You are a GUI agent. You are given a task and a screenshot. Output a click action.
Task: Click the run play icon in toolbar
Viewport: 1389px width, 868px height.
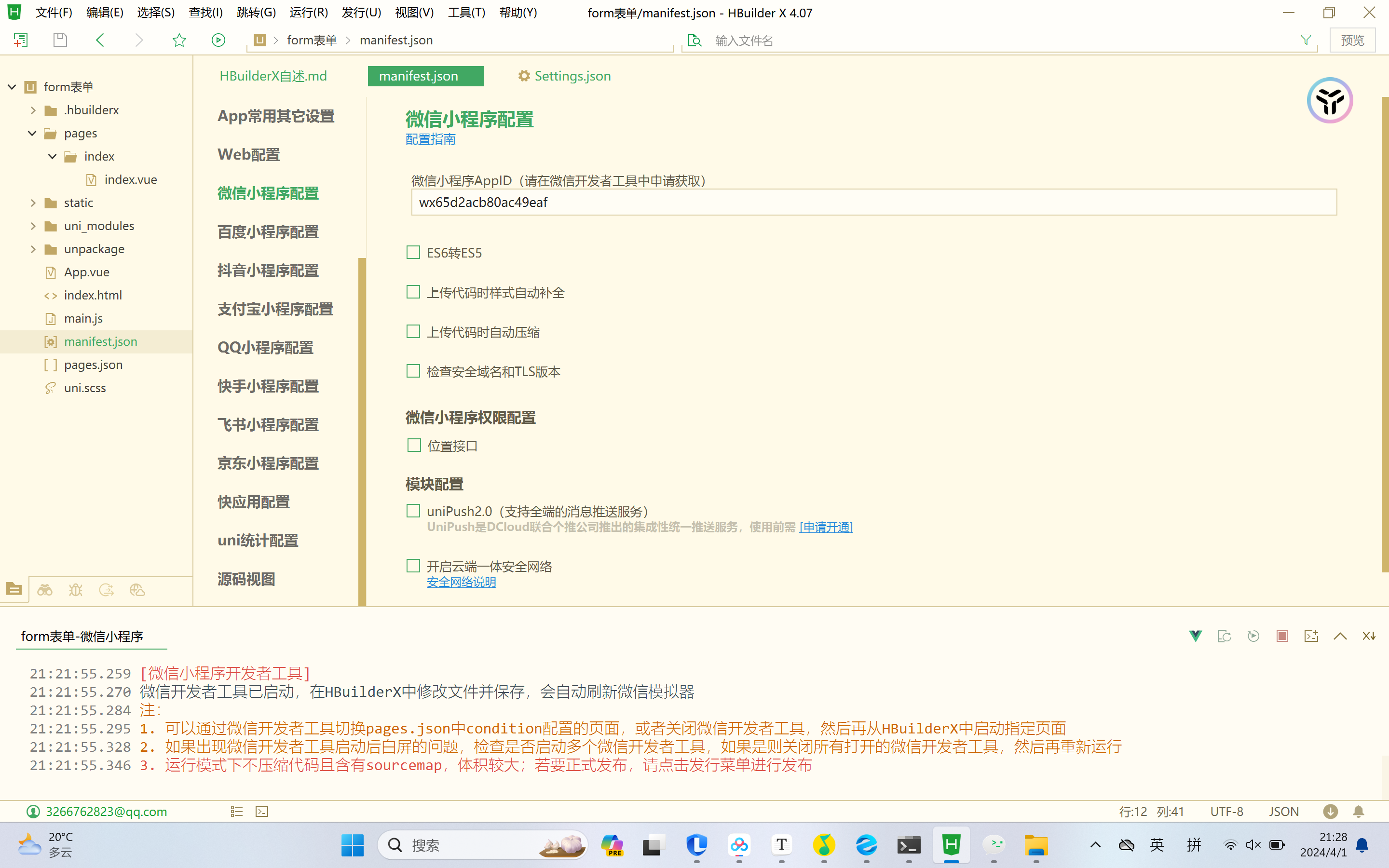pos(218,40)
